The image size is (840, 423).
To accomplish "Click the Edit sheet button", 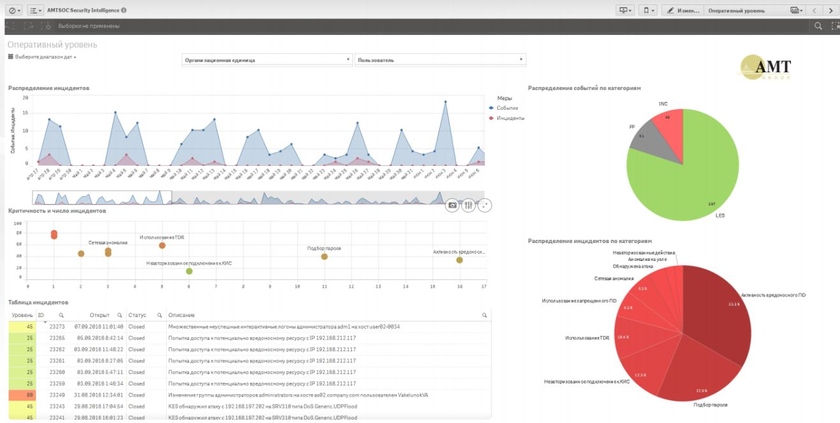I will [684, 10].
